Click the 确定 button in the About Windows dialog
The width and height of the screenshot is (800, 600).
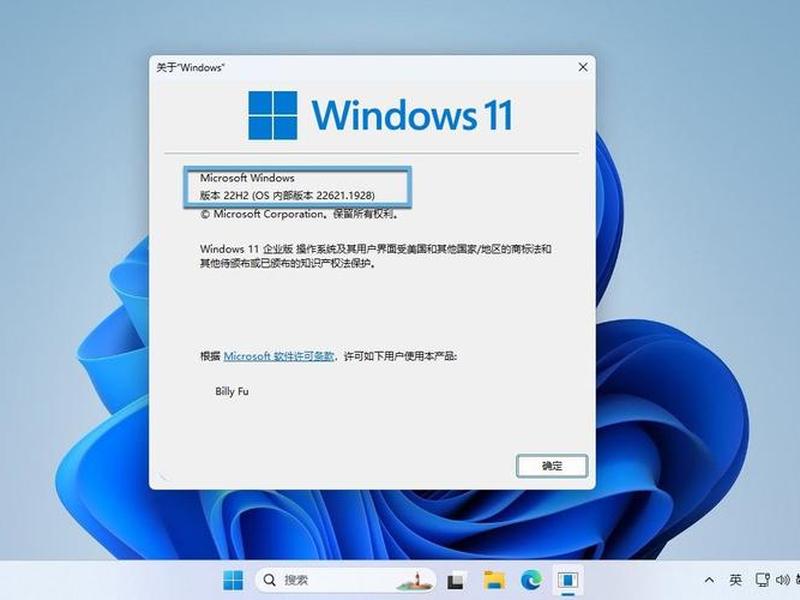pyautogui.click(x=552, y=466)
